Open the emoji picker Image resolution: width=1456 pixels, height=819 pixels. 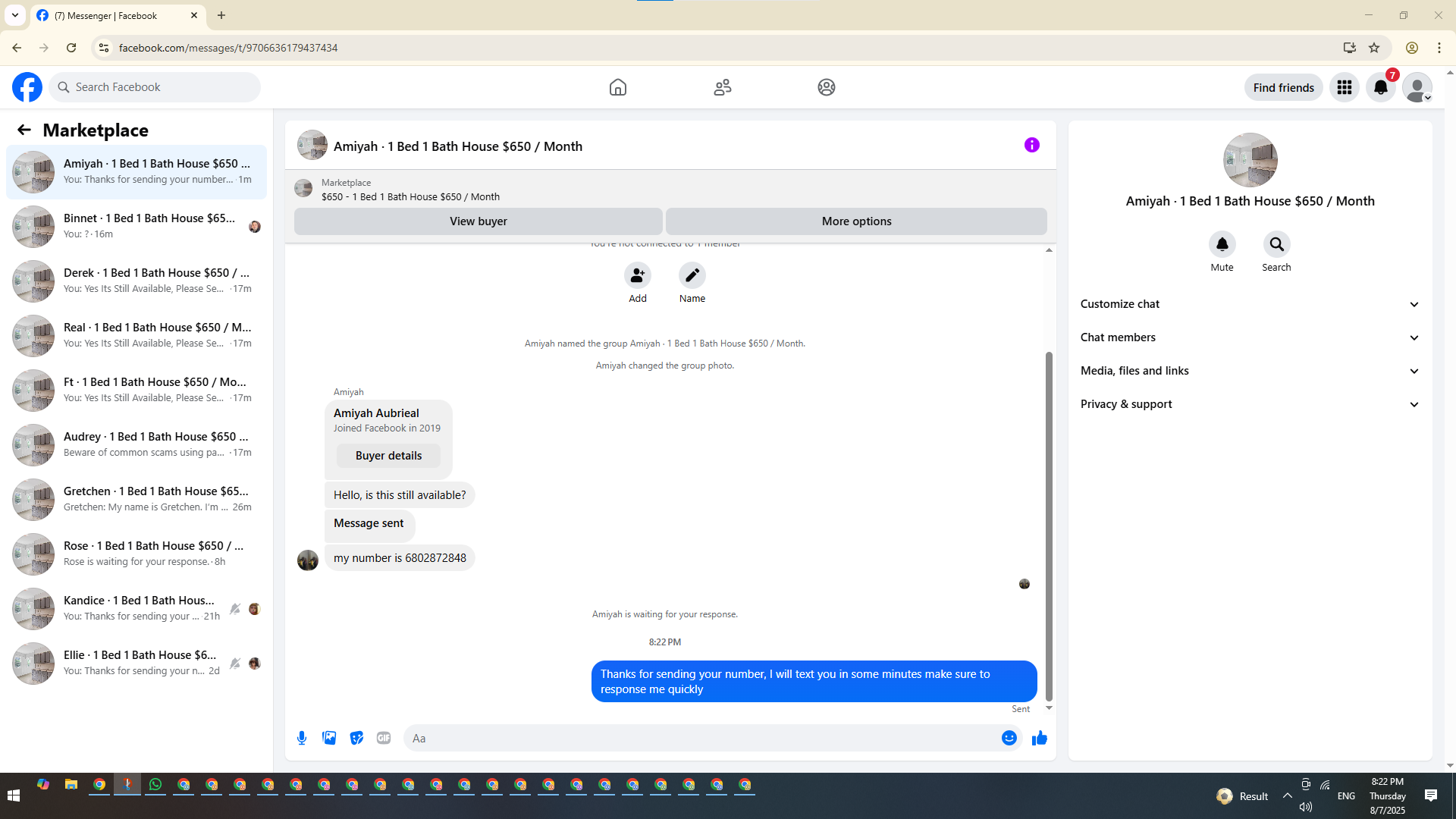tap(1009, 738)
